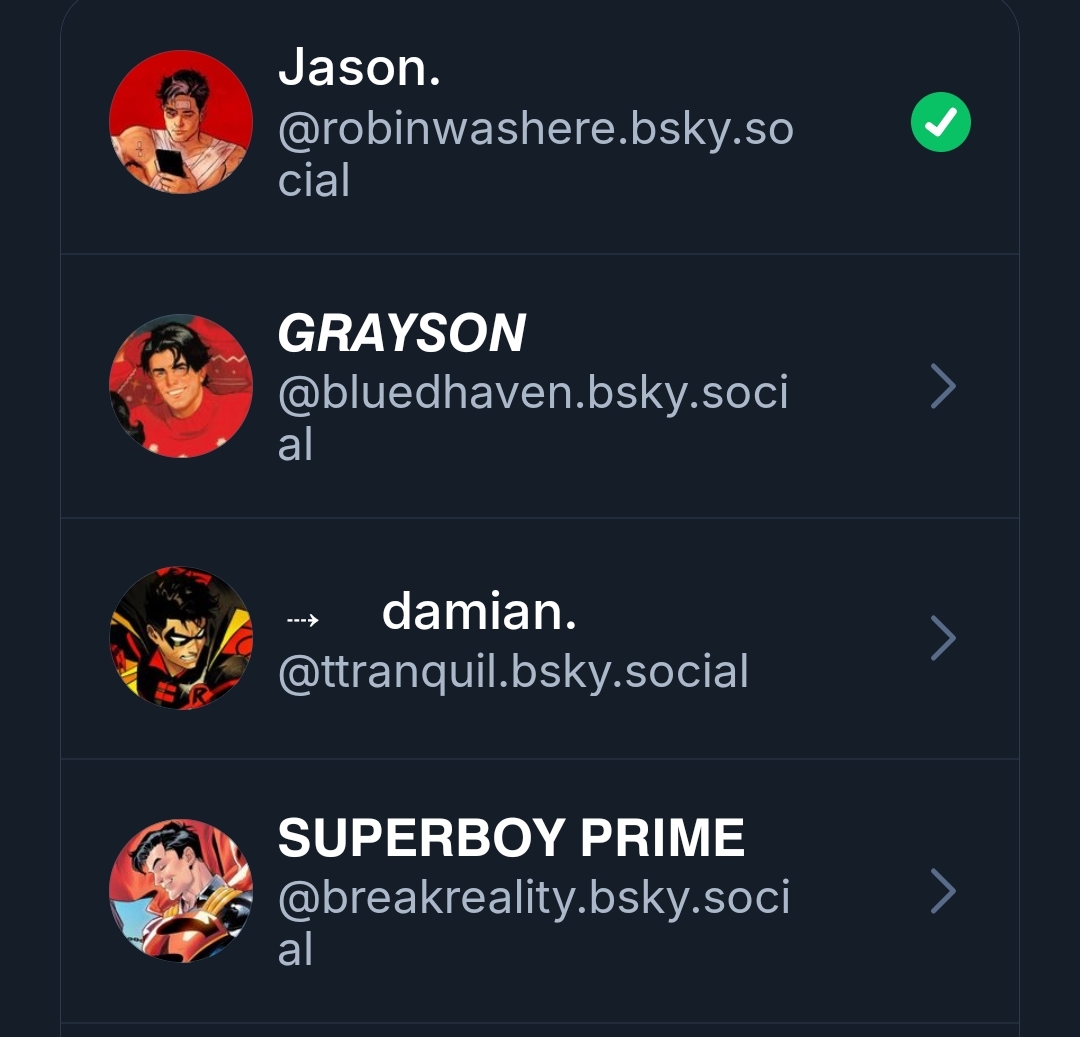
Task: Click the @robinwashere.bsky.social handle
Action: (x=536, y=154)
